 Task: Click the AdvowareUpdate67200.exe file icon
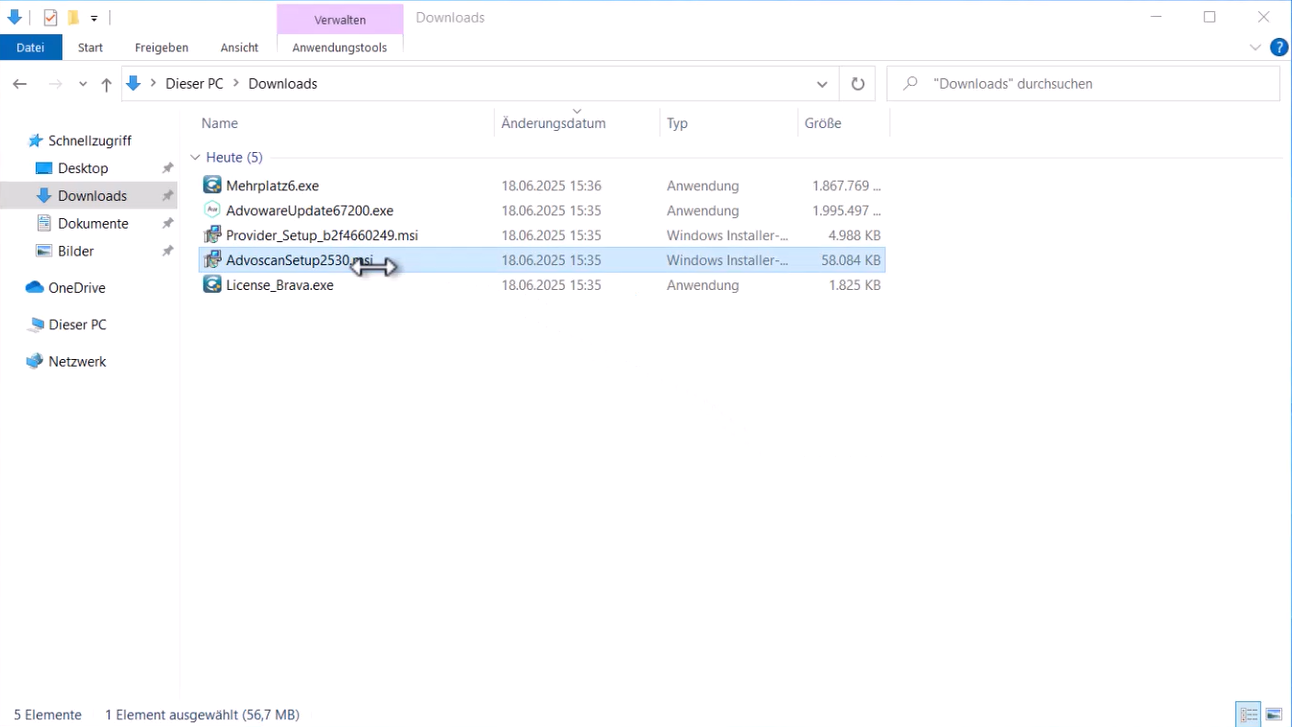(x=212, y=210)
